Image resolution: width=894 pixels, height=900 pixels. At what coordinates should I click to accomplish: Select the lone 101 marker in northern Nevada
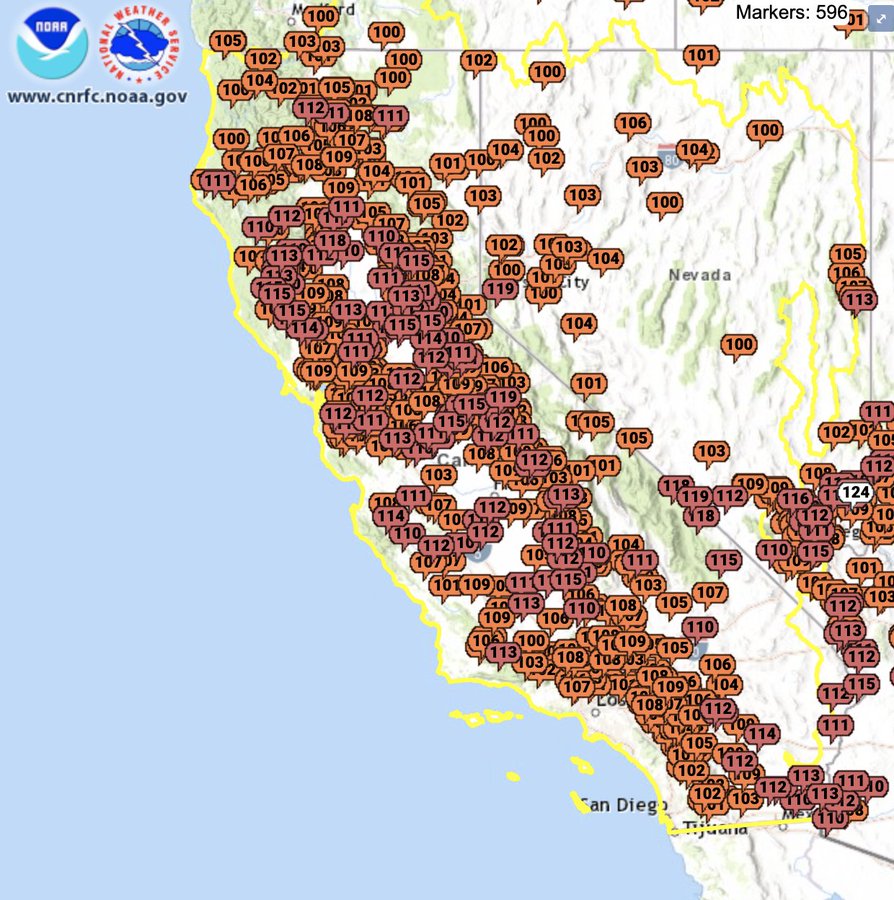pos(701,56)
